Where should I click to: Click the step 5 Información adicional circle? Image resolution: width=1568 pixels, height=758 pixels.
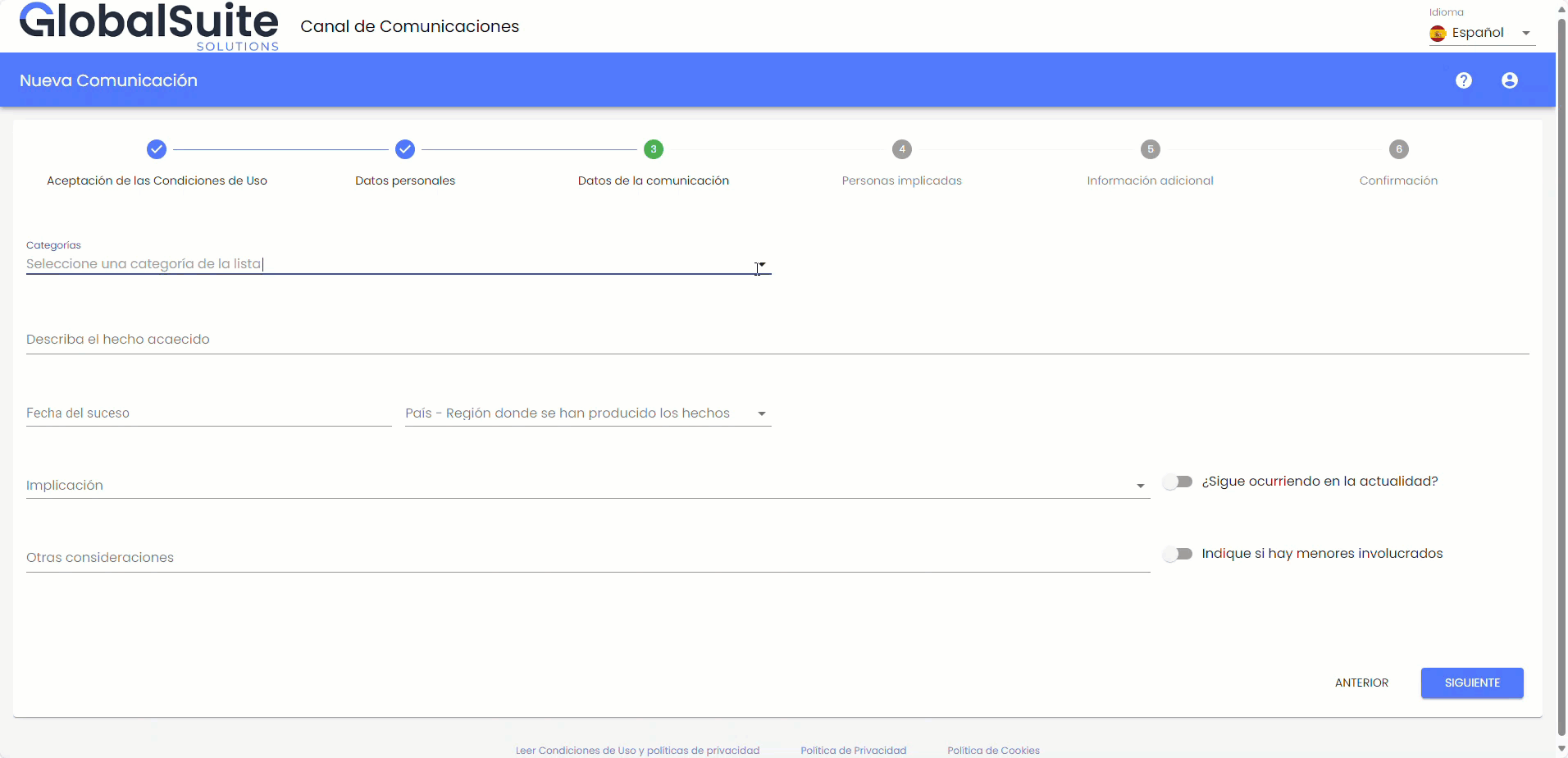(1151, 149)
